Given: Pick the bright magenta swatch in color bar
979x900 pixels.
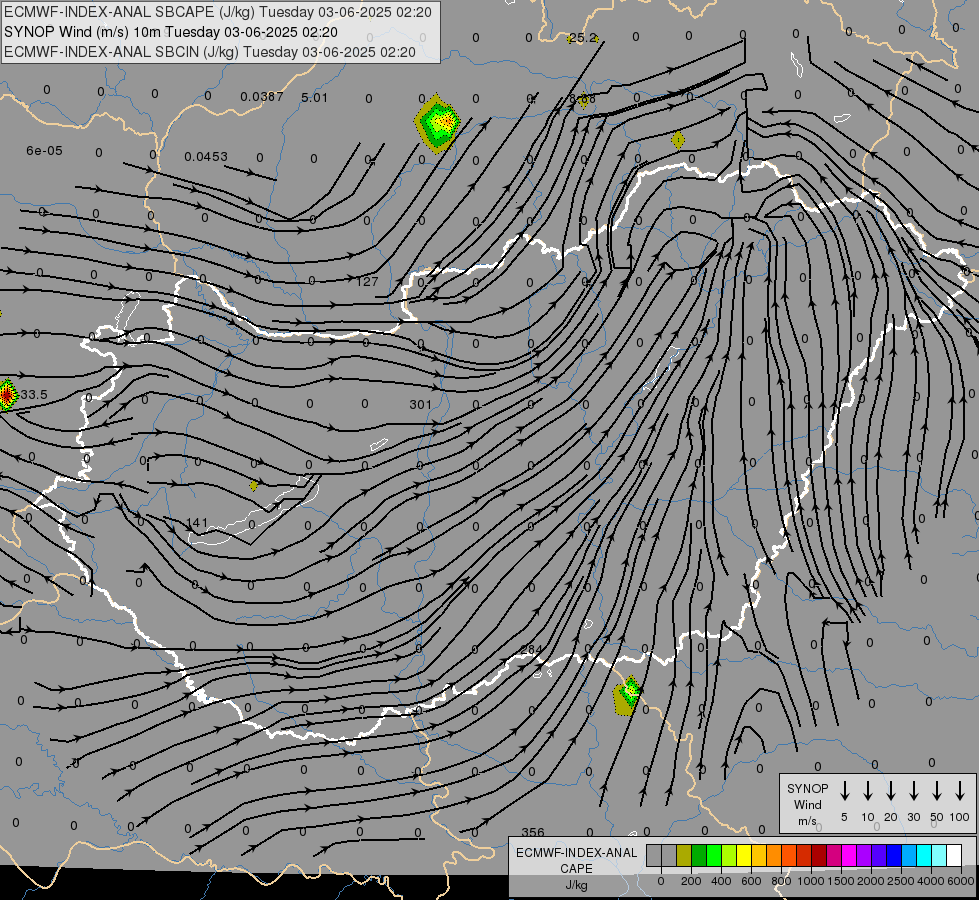Looking at the screenshot, I should coord(849,855).
